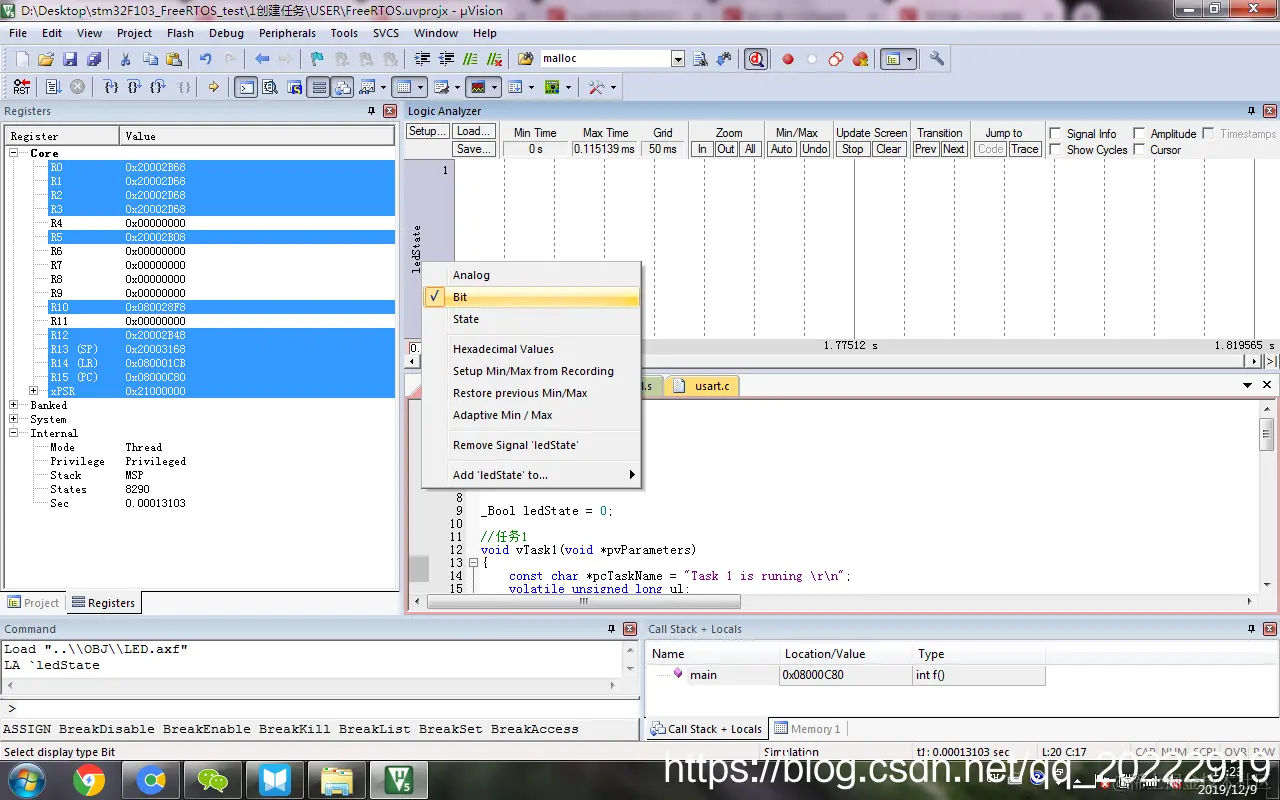The image size is (1280, 800).
Task: Select Analog display type
Action: [x=531, y=275]
